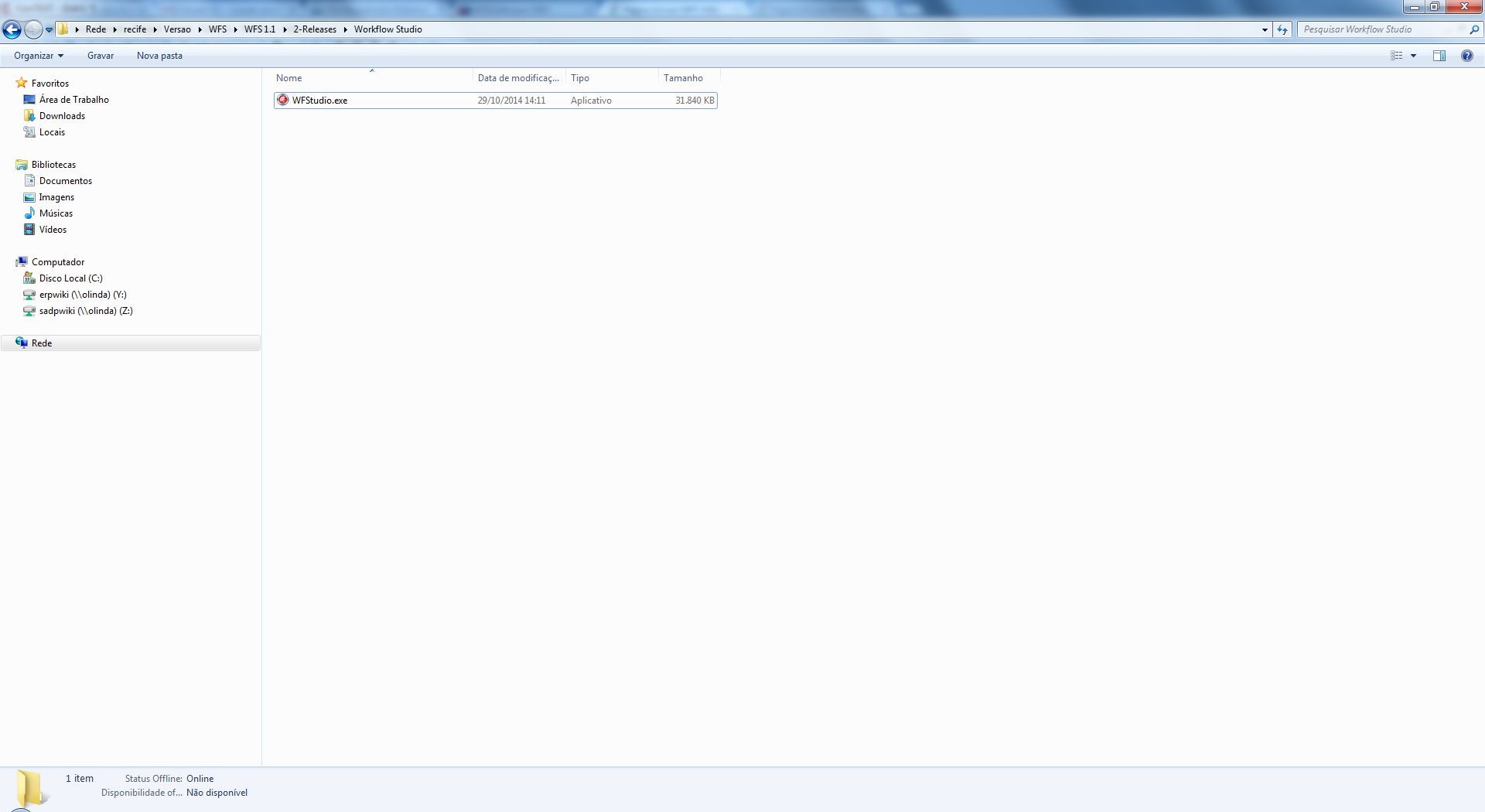Open the Organizar dropdown menu
1485x812 pixels.
[38, 56]
